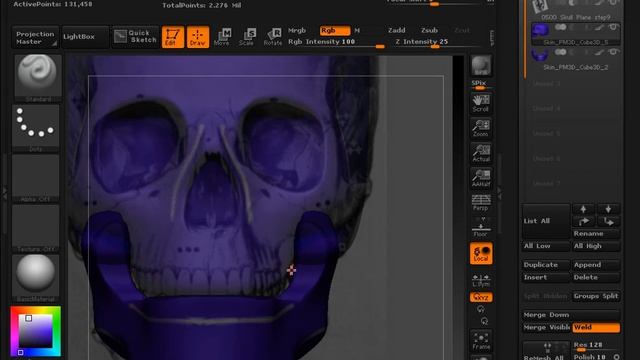Select Skin_PM3D_Cube3D_2 subtool thumbnail
Viewport: 640px width, 360px height.
point(540,55)
